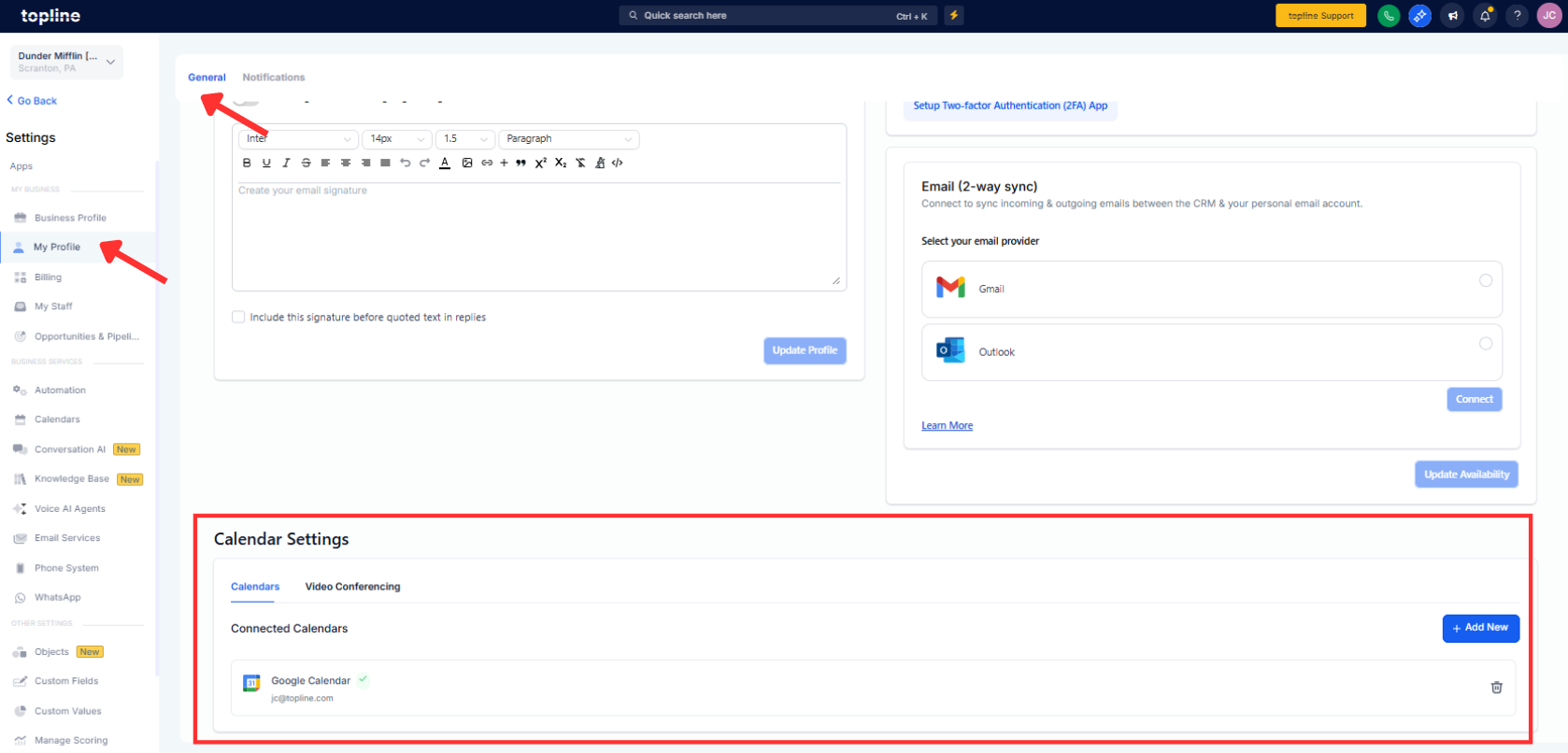Add a new connected calendar
Viewport: 1568px width, 753px height.
pyautogui.click(x=1481, y=628)
